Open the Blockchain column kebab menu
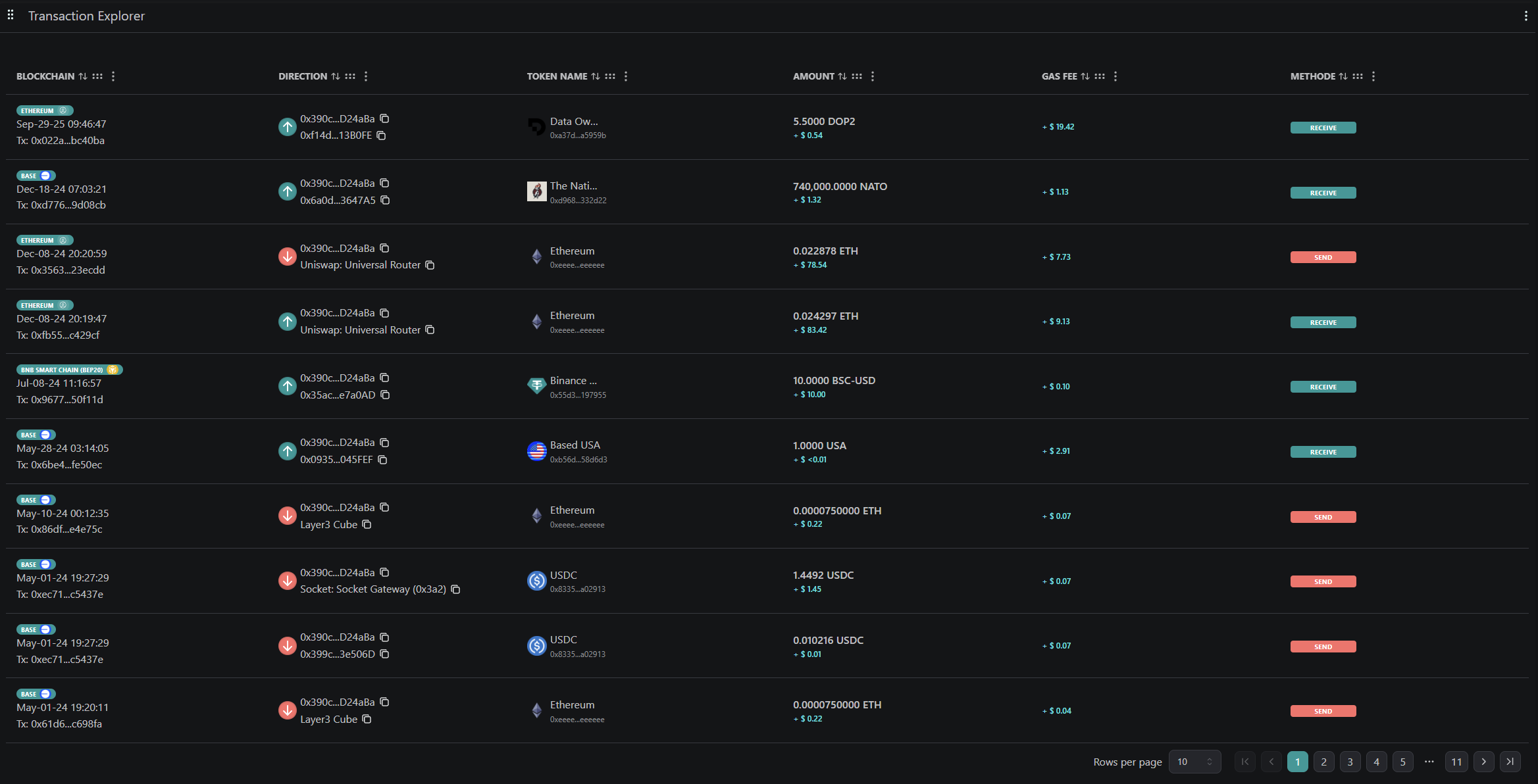 tap(113, 76)
